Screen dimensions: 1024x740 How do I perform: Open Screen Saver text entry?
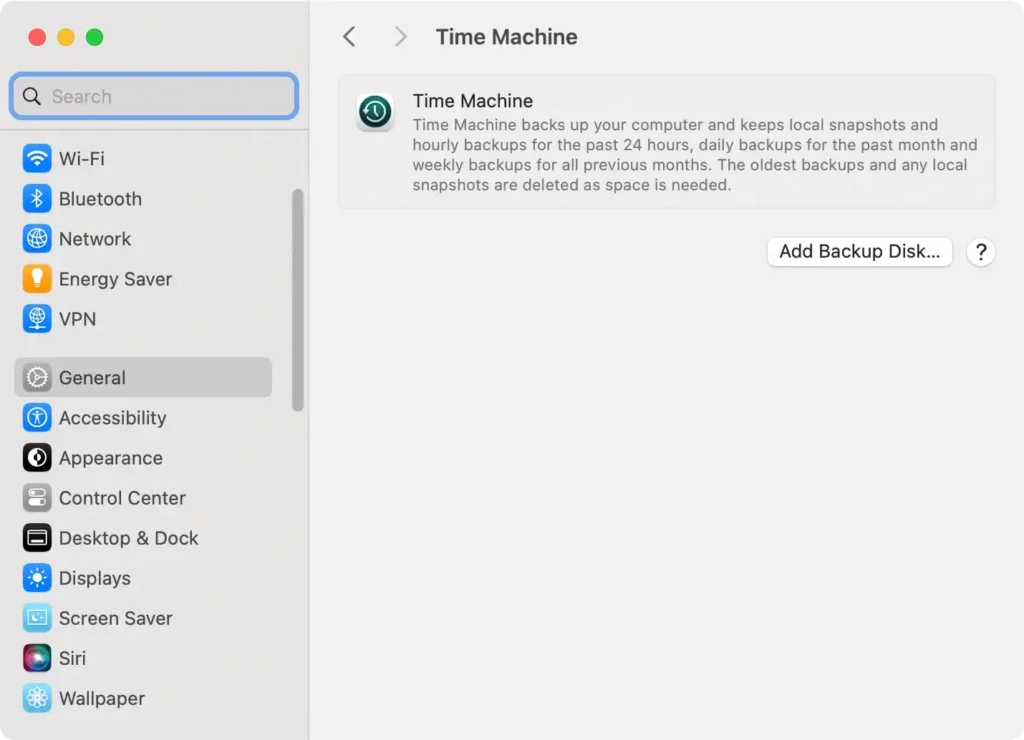(116, 618)
